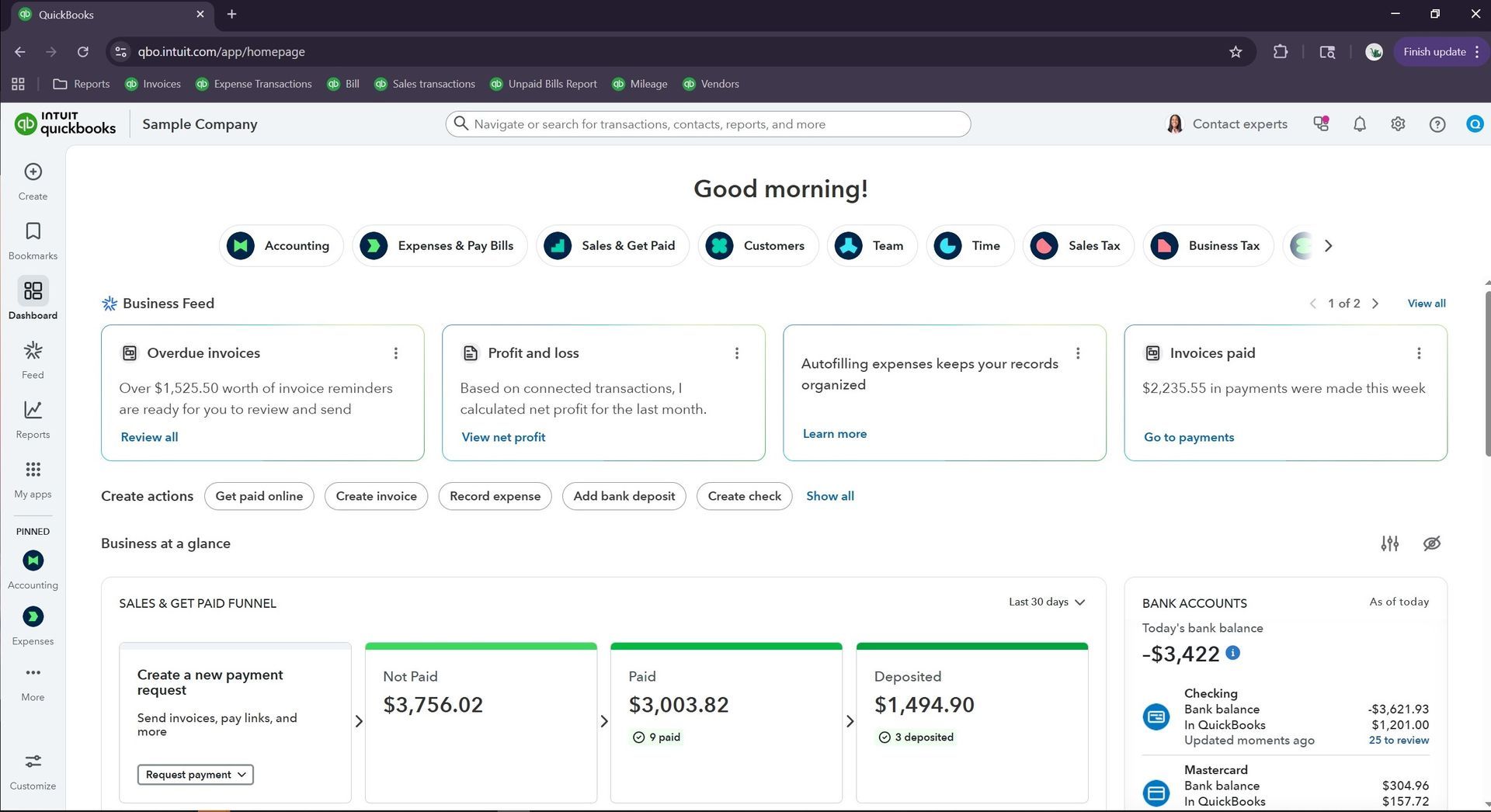Click View all in Business Feed
Viewport: 1491px width, 812px height.
[x=1427, y=304]
